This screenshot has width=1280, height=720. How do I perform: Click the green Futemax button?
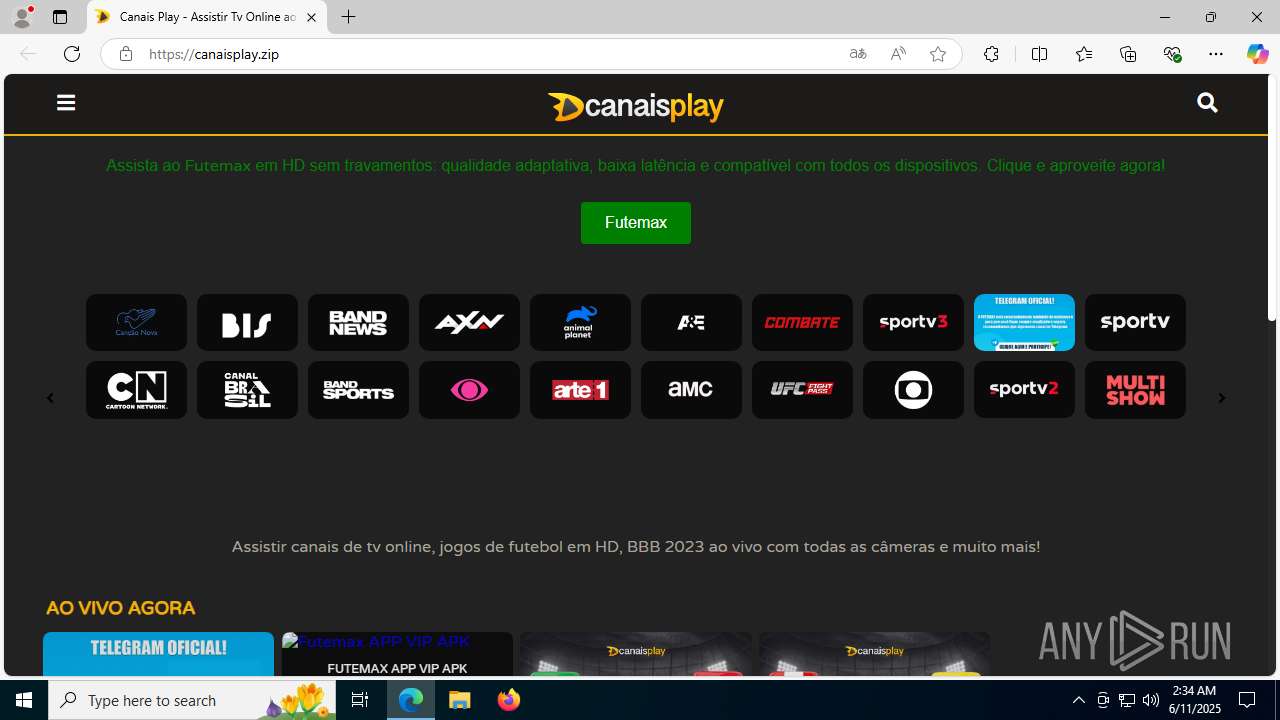point(635,223)
